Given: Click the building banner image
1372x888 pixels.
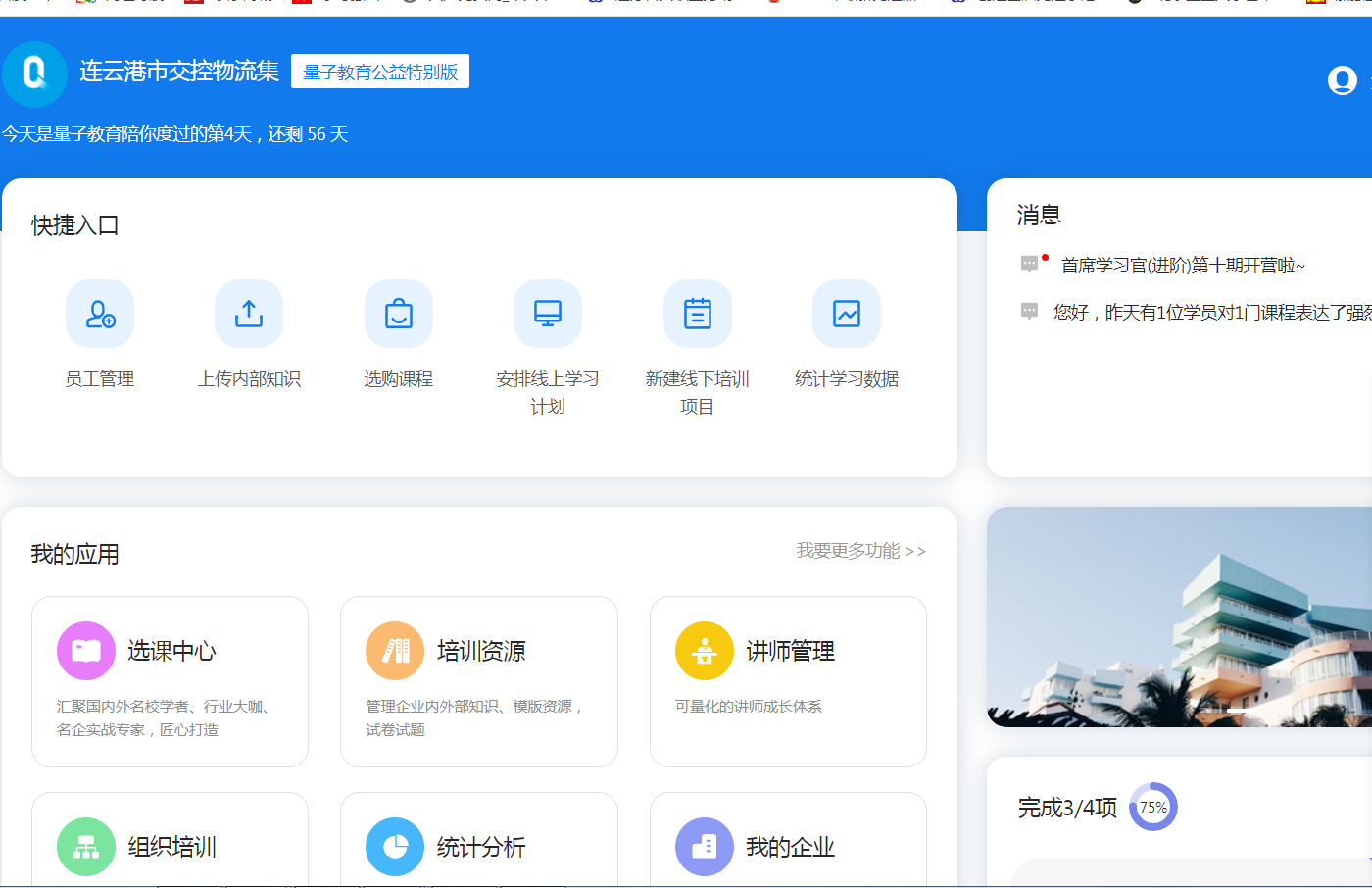Looking at the screenshot, I should coord(1179,617).
